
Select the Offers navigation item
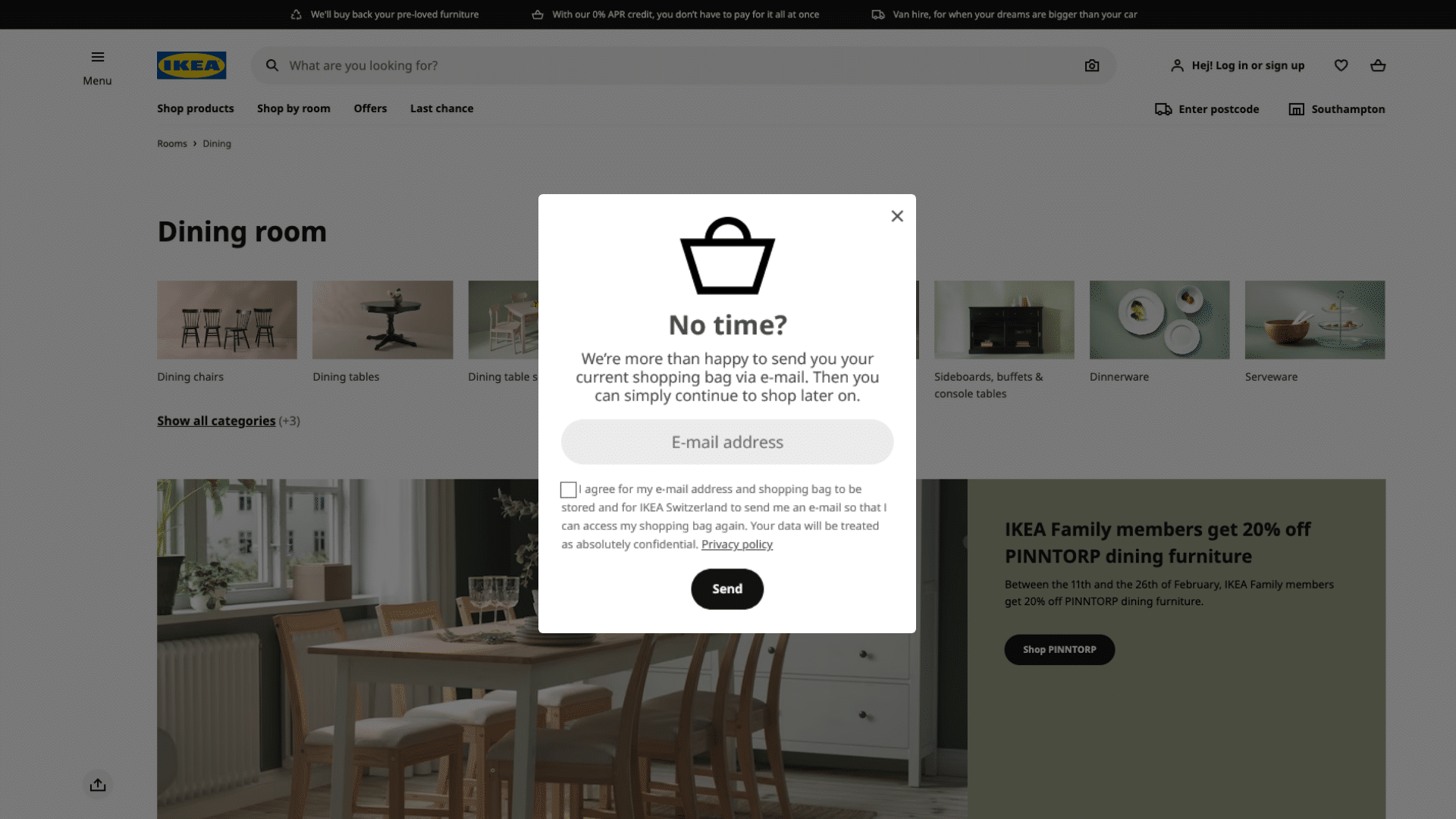(370, 108)
